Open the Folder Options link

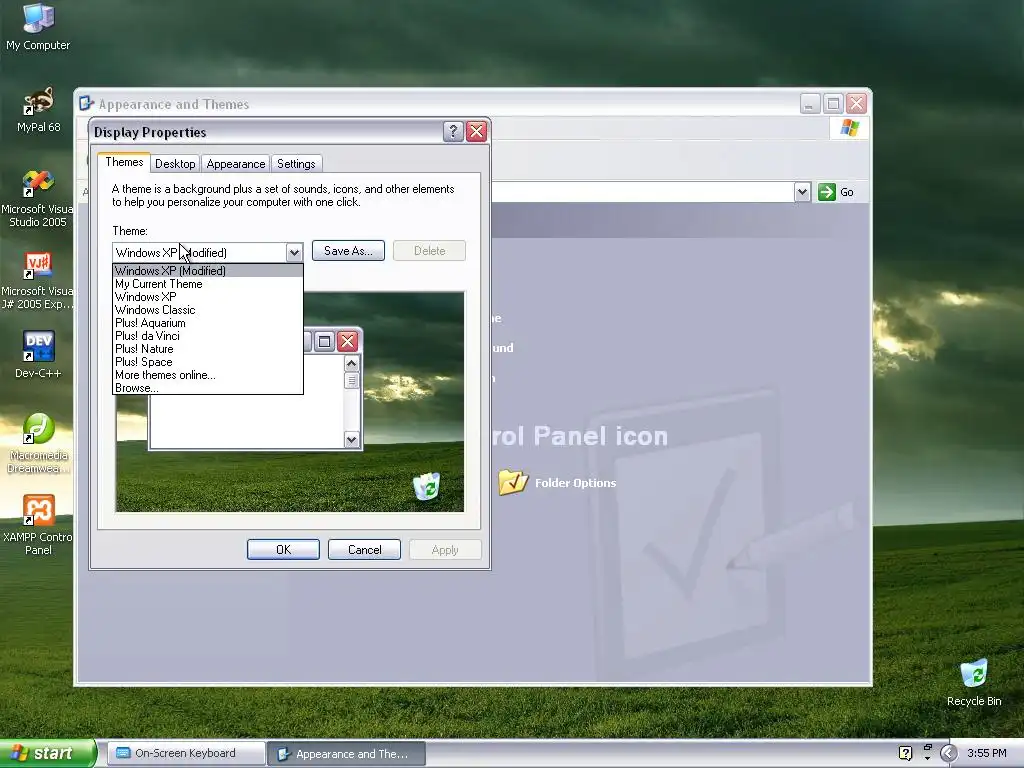[x=575, y=483]
